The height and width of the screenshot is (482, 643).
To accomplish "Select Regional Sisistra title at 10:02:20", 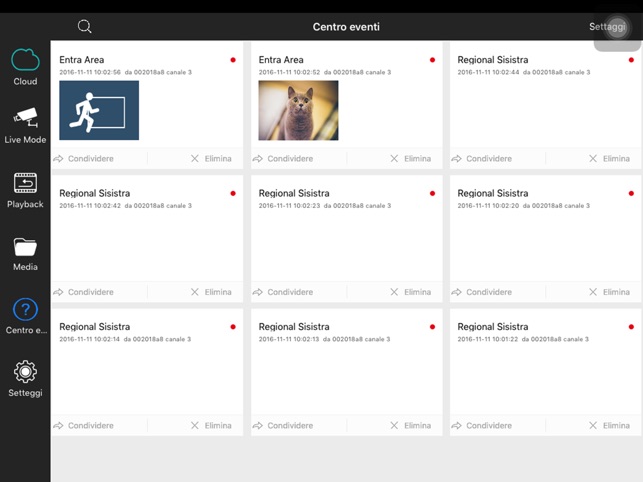I will point(493,193).
